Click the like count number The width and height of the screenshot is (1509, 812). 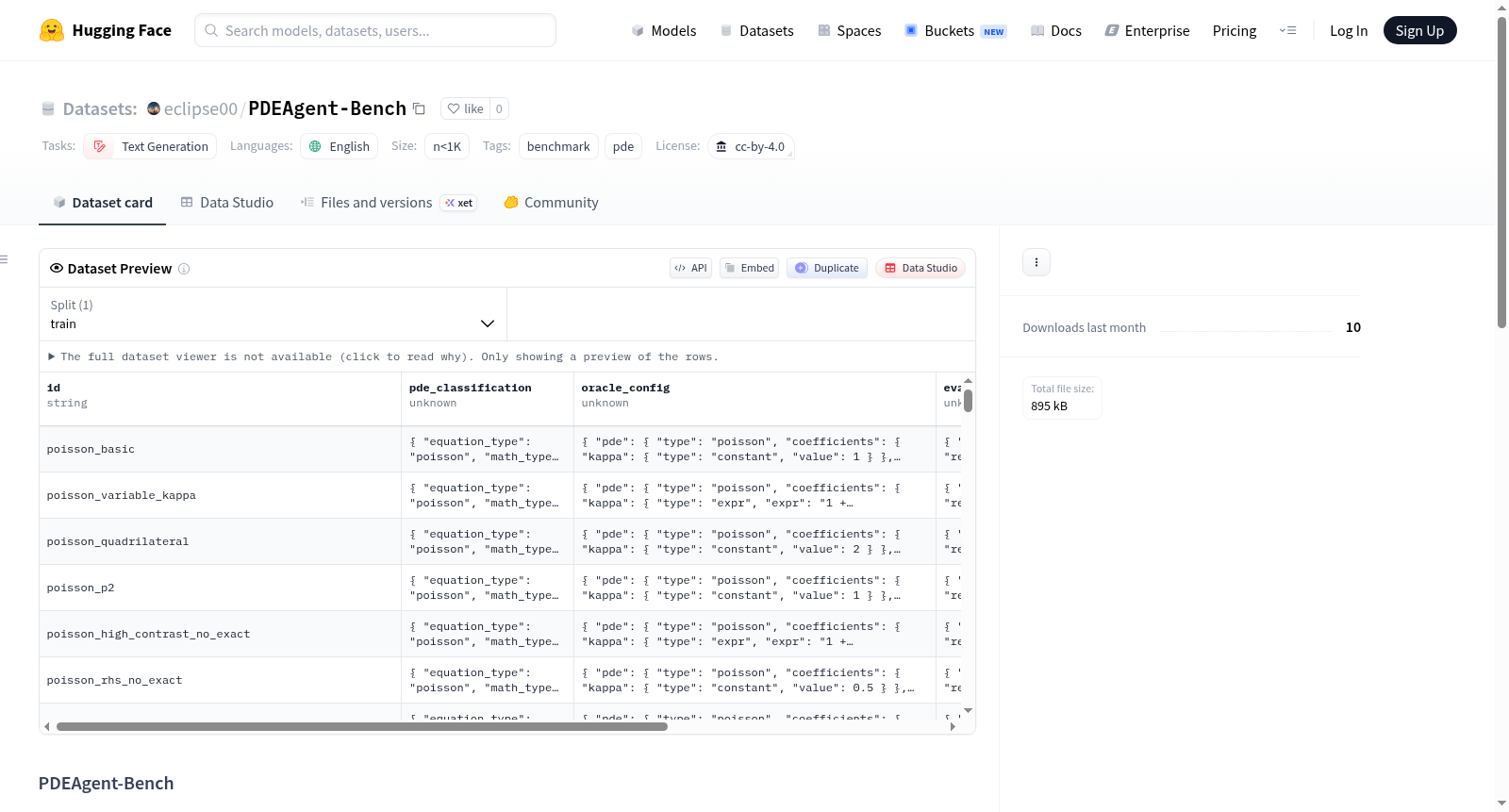pyautogui.click(x=499, y=108)
